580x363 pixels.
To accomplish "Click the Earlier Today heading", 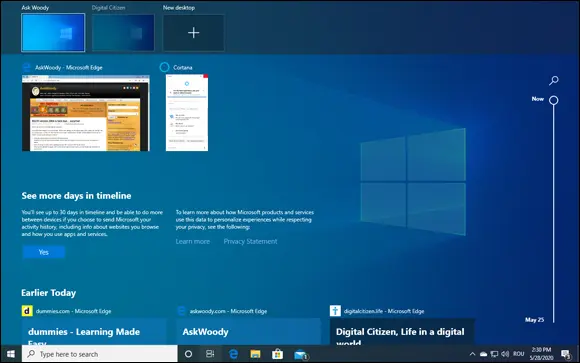I will pos(48,293).
